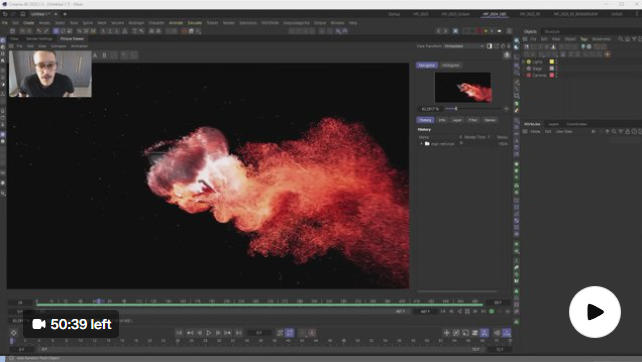The image size is (642, 362).
Task: Toggle the highlighted icon right of the frame field
Action: click(x=289, y=333)
